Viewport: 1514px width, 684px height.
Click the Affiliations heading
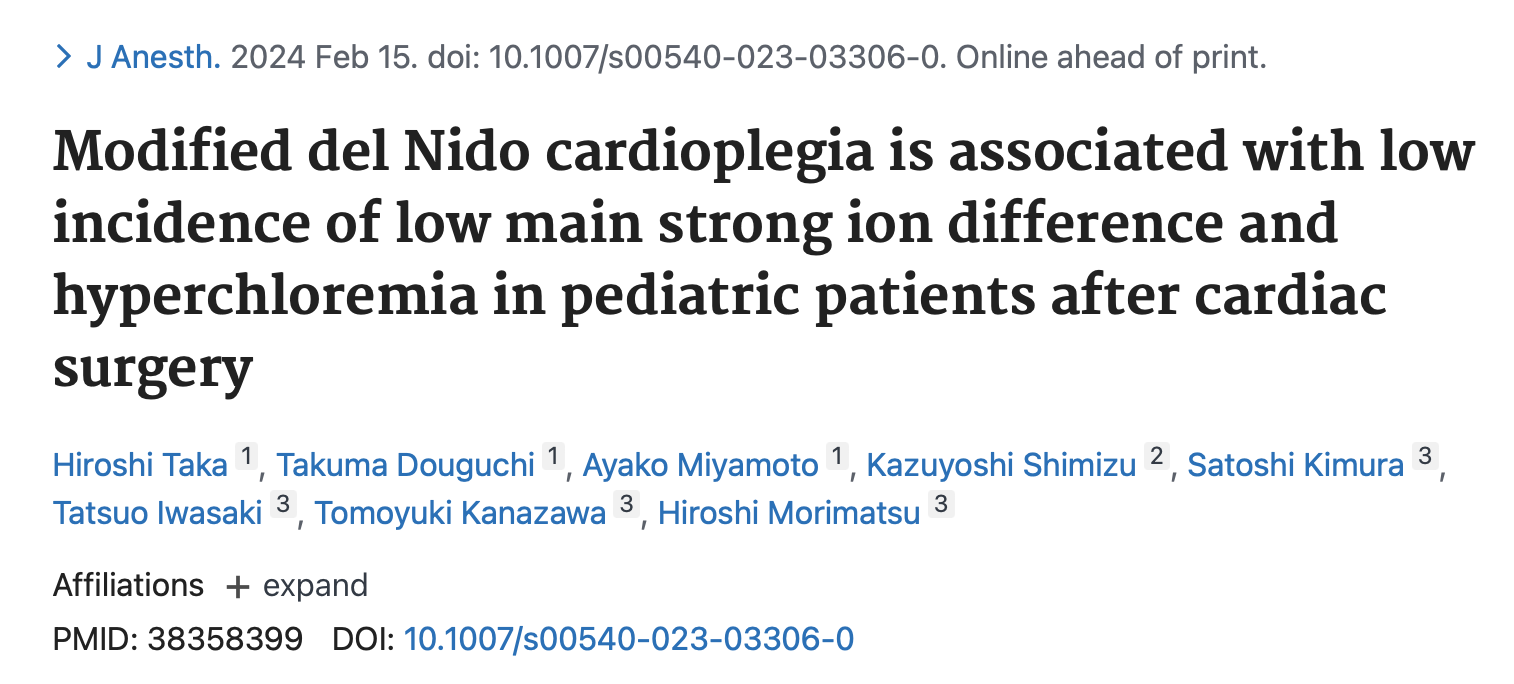pyautogui.click(x=128, y=586)
